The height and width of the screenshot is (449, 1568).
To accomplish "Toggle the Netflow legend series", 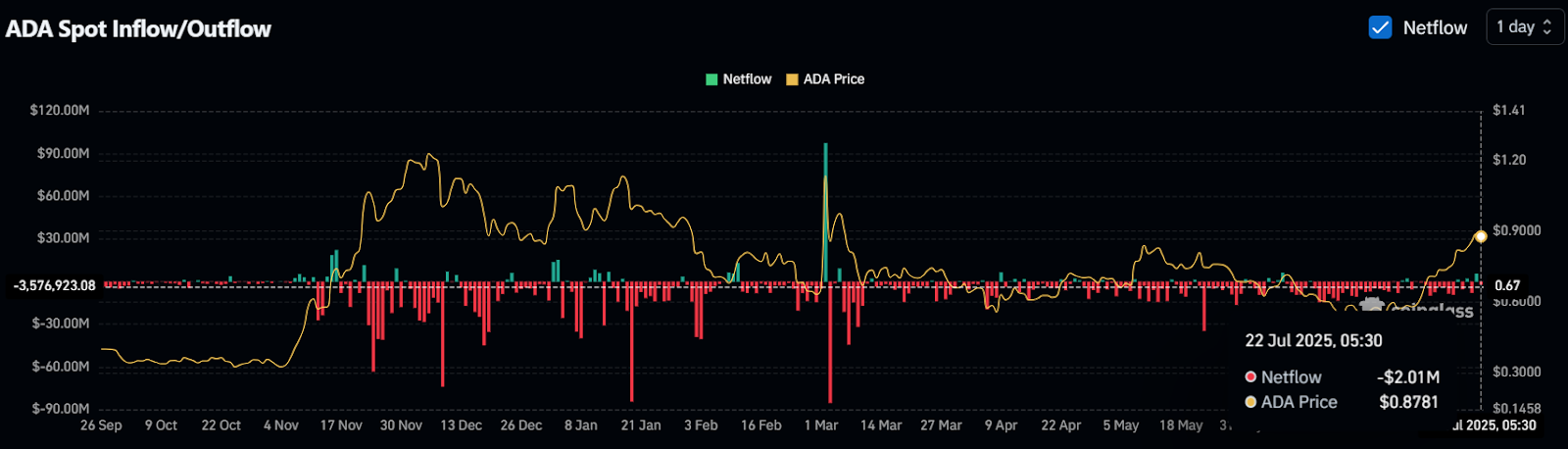I will coord(738,79).
